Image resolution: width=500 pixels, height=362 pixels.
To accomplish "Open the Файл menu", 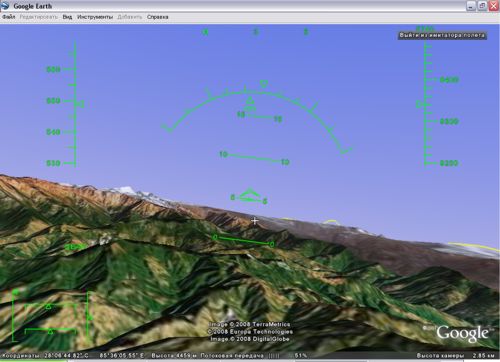I will (x=9, y=17).
